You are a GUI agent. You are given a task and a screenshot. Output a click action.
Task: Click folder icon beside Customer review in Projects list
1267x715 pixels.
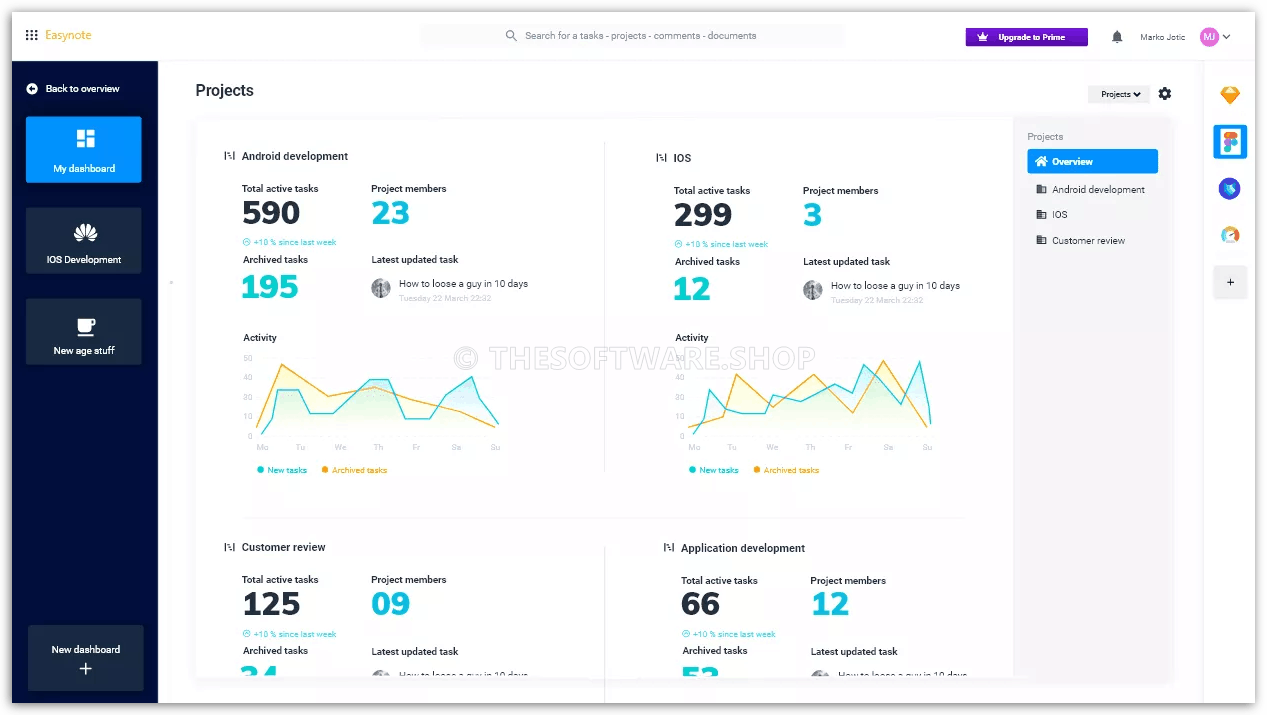pyautogui.click(x=1041, y=240)
